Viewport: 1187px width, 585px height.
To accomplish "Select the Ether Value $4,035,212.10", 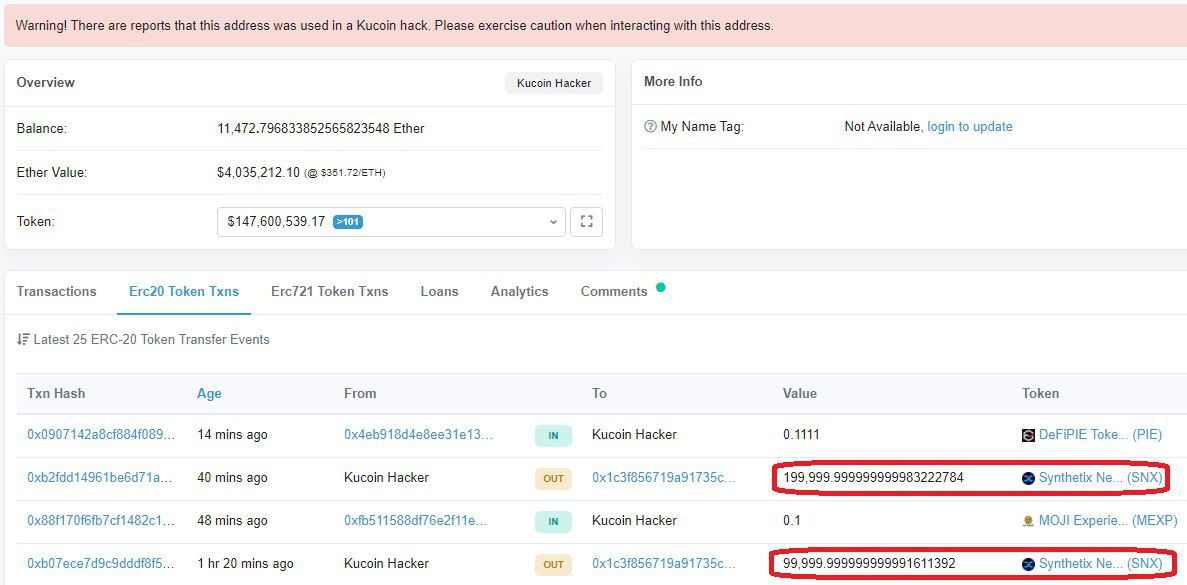I will point(258,173).
